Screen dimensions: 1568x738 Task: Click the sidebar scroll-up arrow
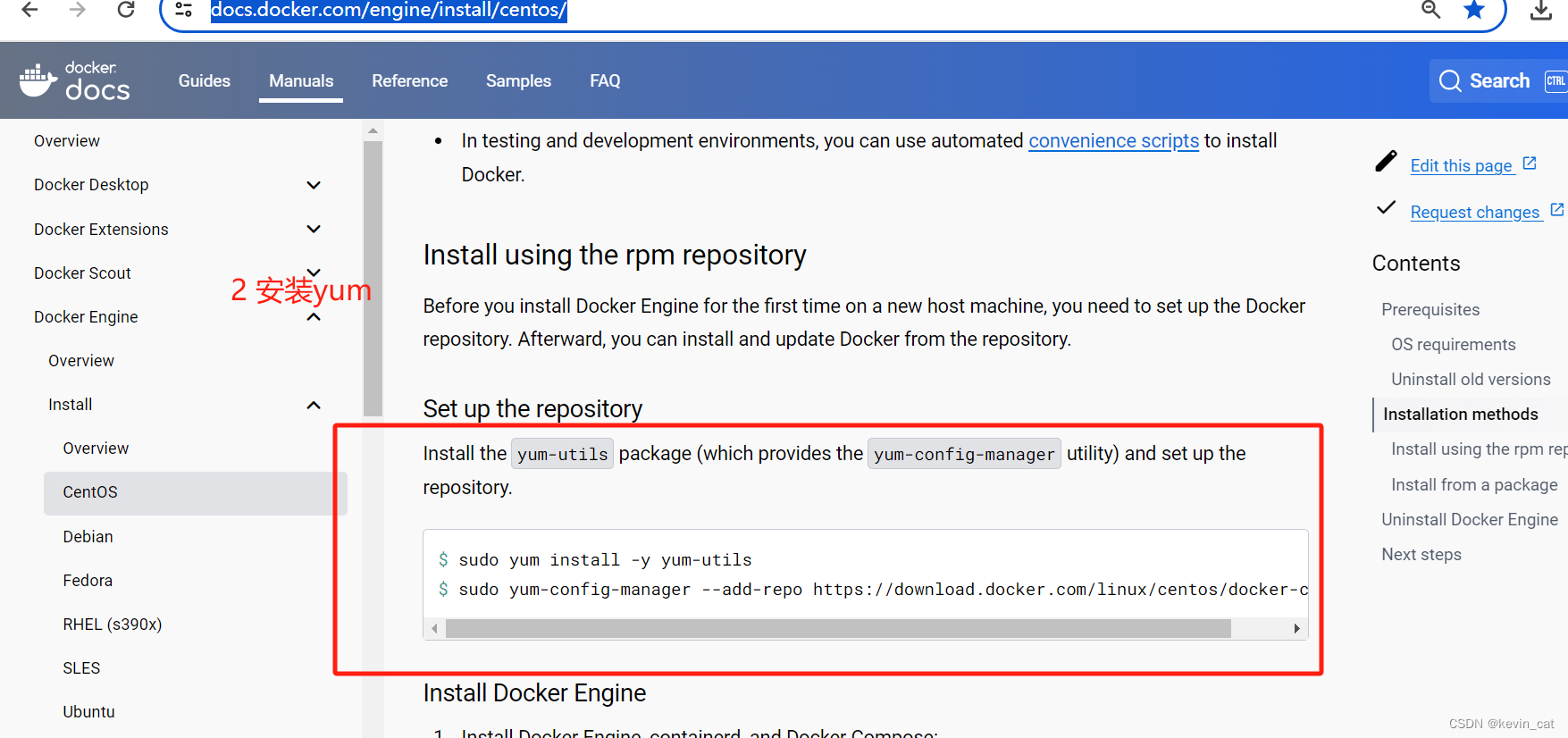(x=373, y=130)
